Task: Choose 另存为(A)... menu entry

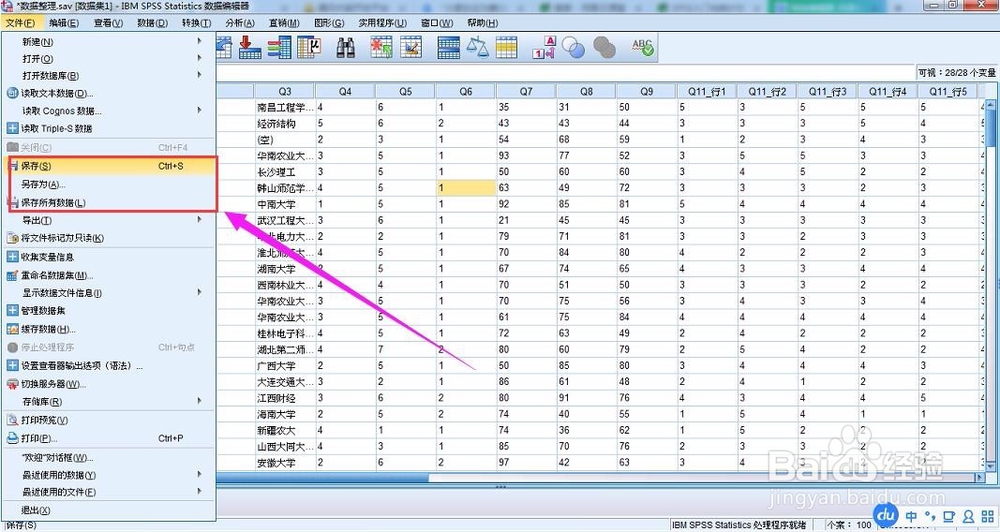Action: pos(110,184)
